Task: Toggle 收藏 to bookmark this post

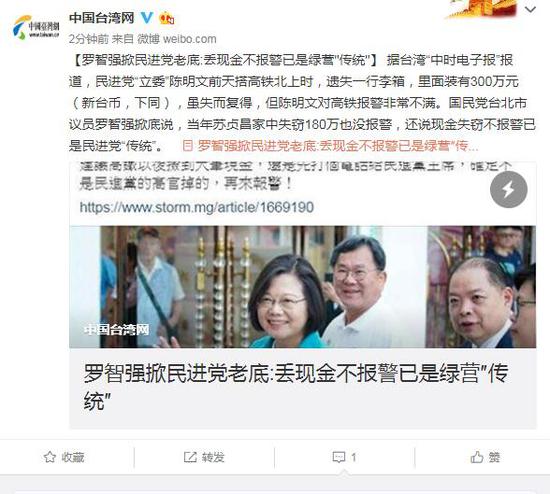Action: pyautogui.click(x=64, y=457)
